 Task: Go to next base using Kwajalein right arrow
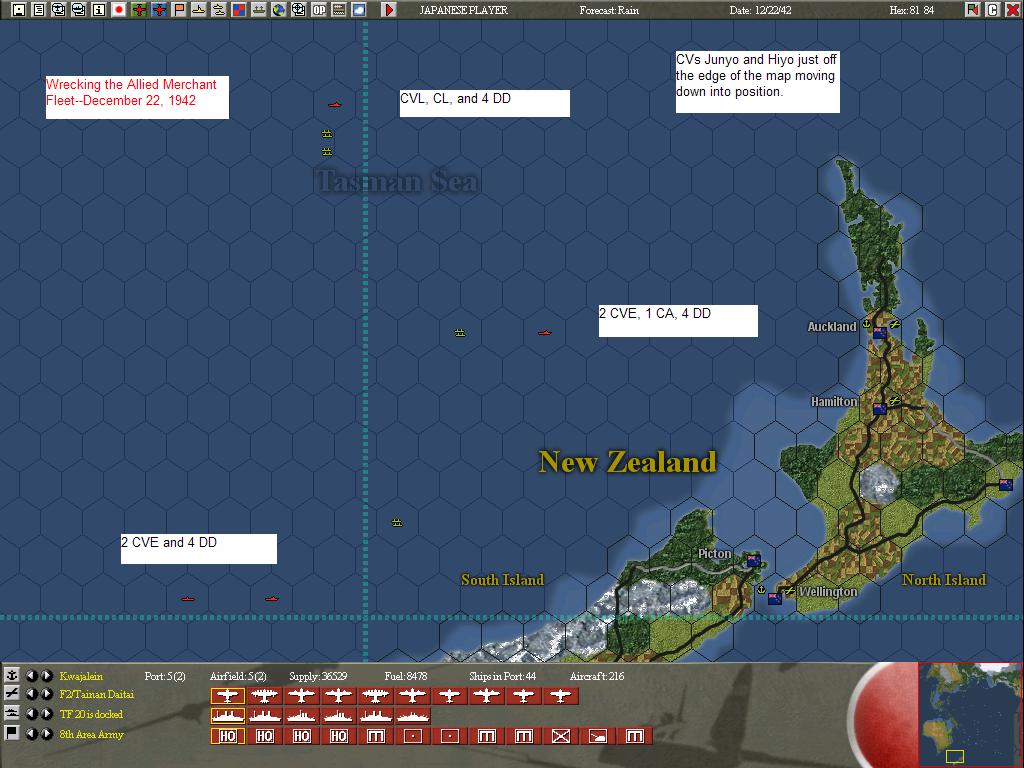46,675
